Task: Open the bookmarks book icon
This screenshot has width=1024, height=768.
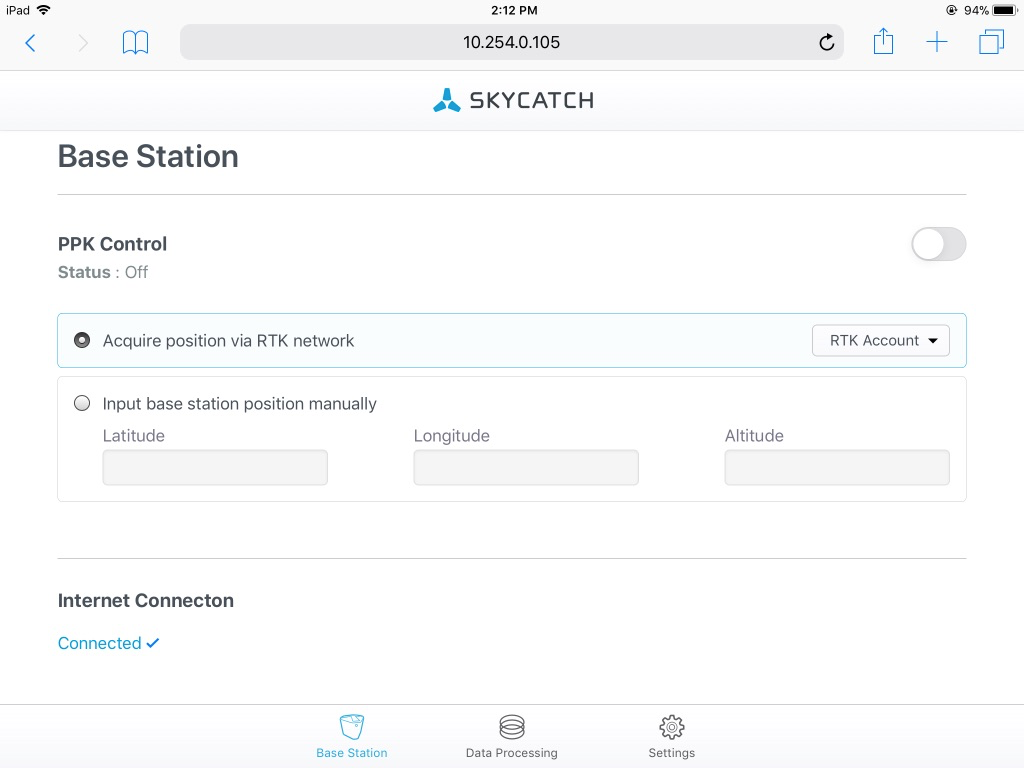Action: point(135,42)
